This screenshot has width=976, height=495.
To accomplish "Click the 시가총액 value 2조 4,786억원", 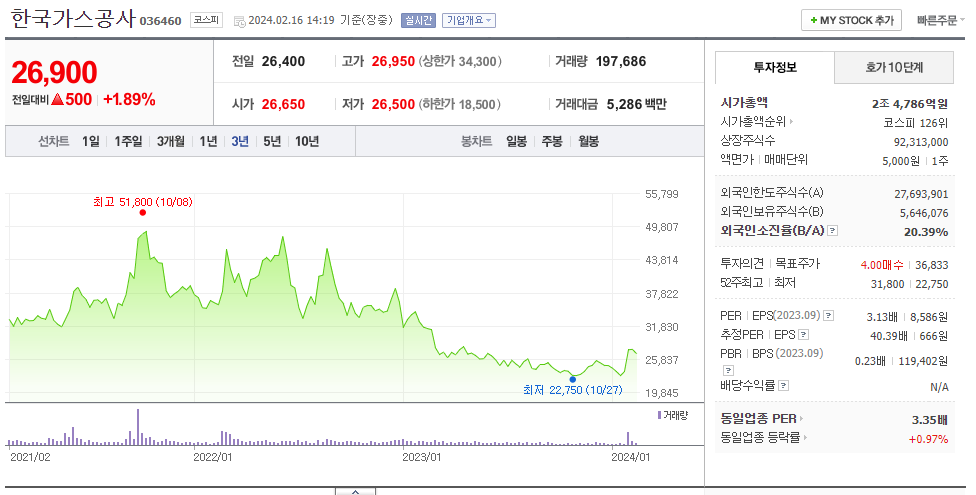I will (x=910, y=103).
